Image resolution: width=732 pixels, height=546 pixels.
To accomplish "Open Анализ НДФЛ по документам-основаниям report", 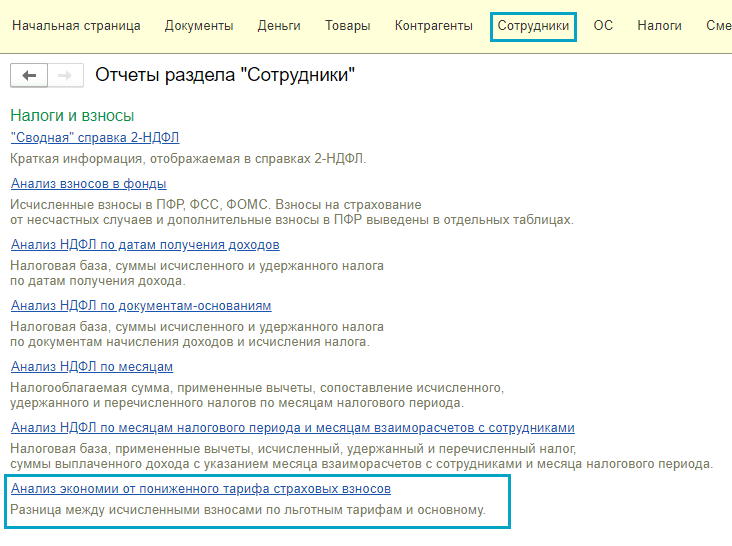I will (x=141, y=306).
